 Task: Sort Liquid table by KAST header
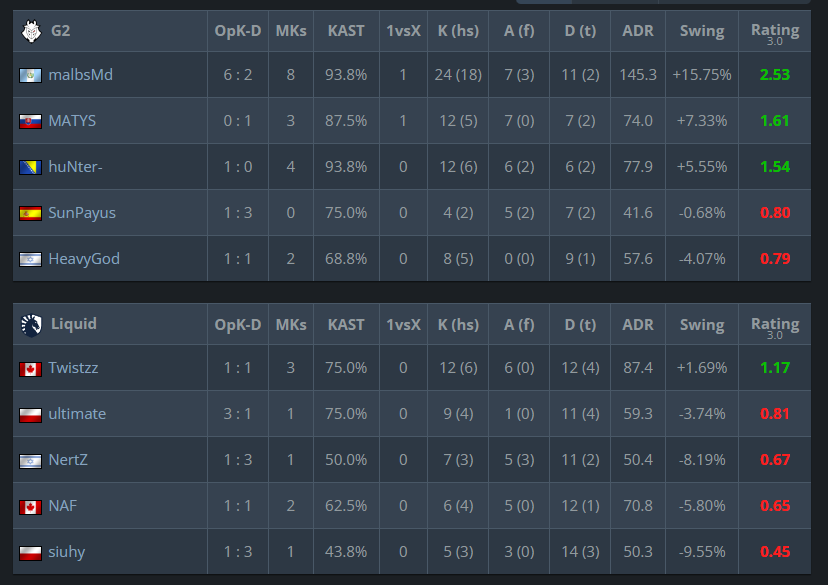346,325
